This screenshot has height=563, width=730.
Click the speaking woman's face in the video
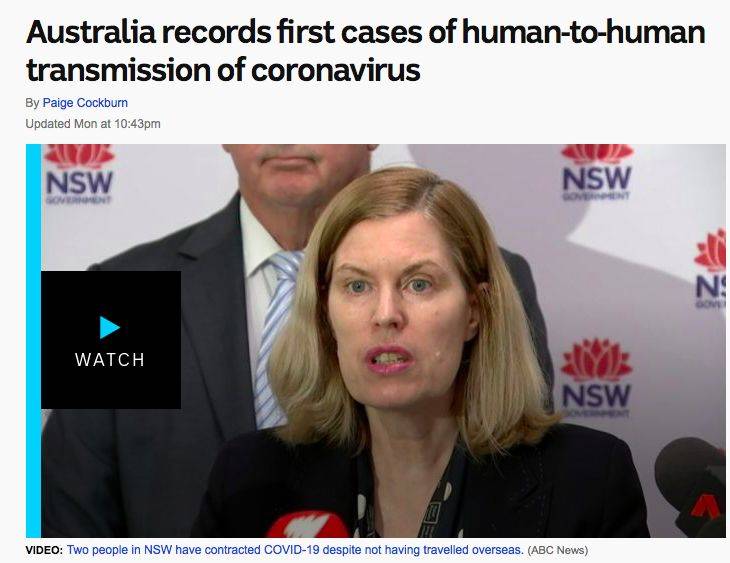pos(395,298)
